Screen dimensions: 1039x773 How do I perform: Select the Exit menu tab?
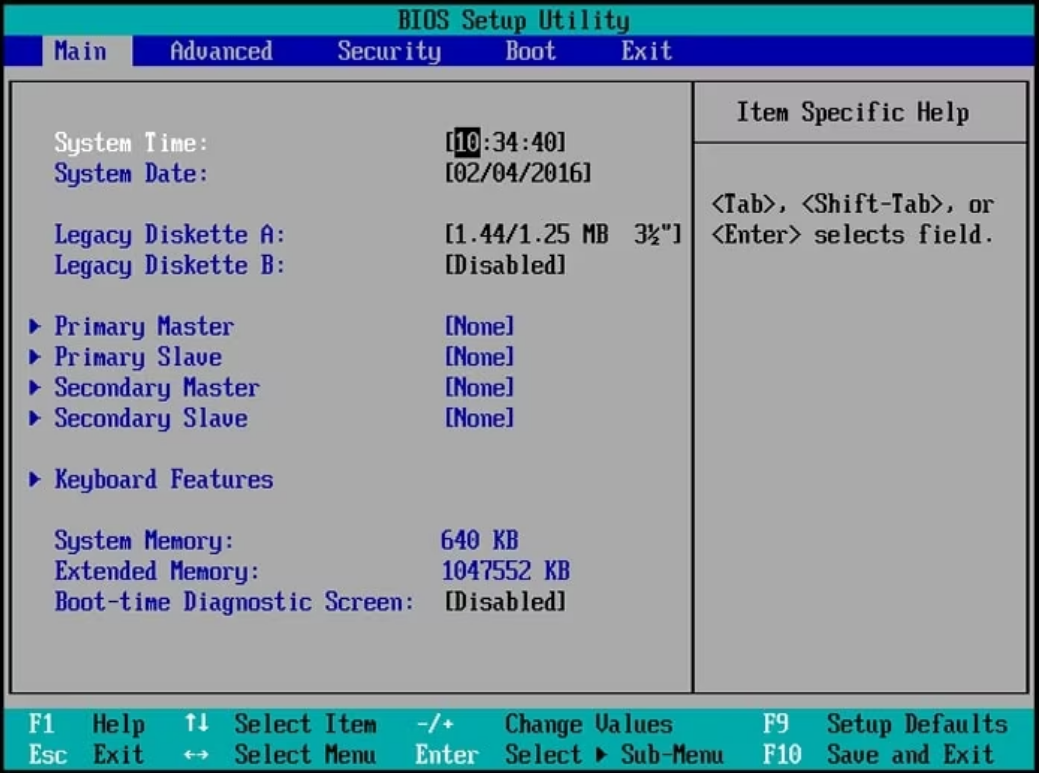(x=647, y=51)
